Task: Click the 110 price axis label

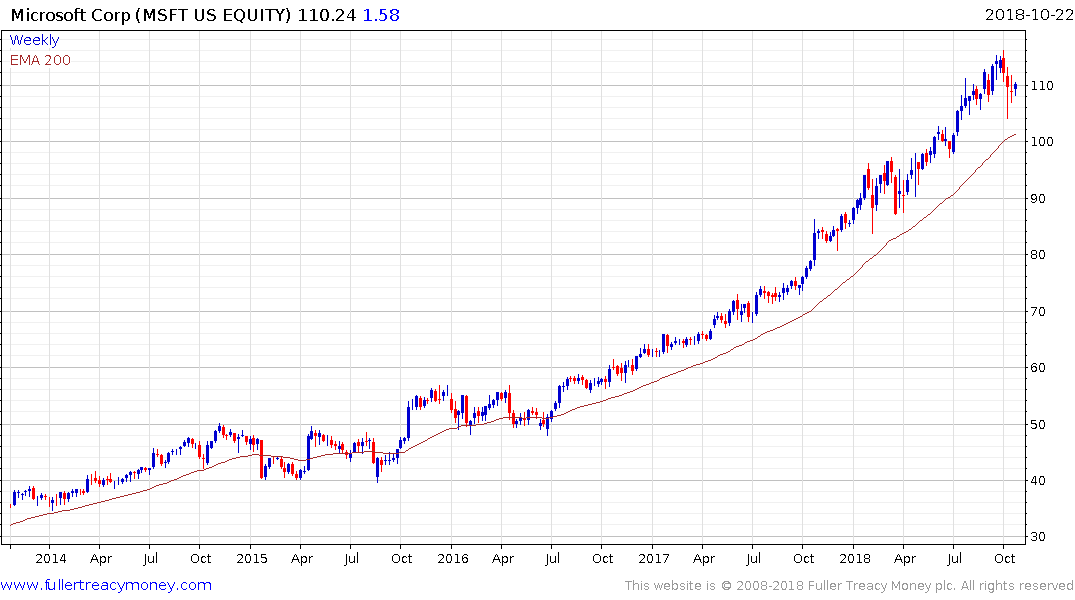Action: [x=1042, y=86]
